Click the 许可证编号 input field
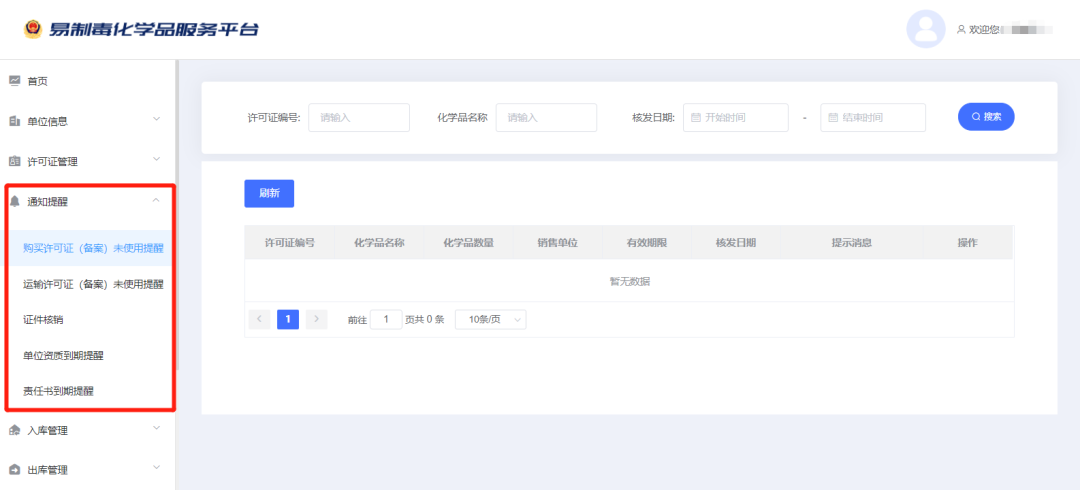 coord(359,118)
